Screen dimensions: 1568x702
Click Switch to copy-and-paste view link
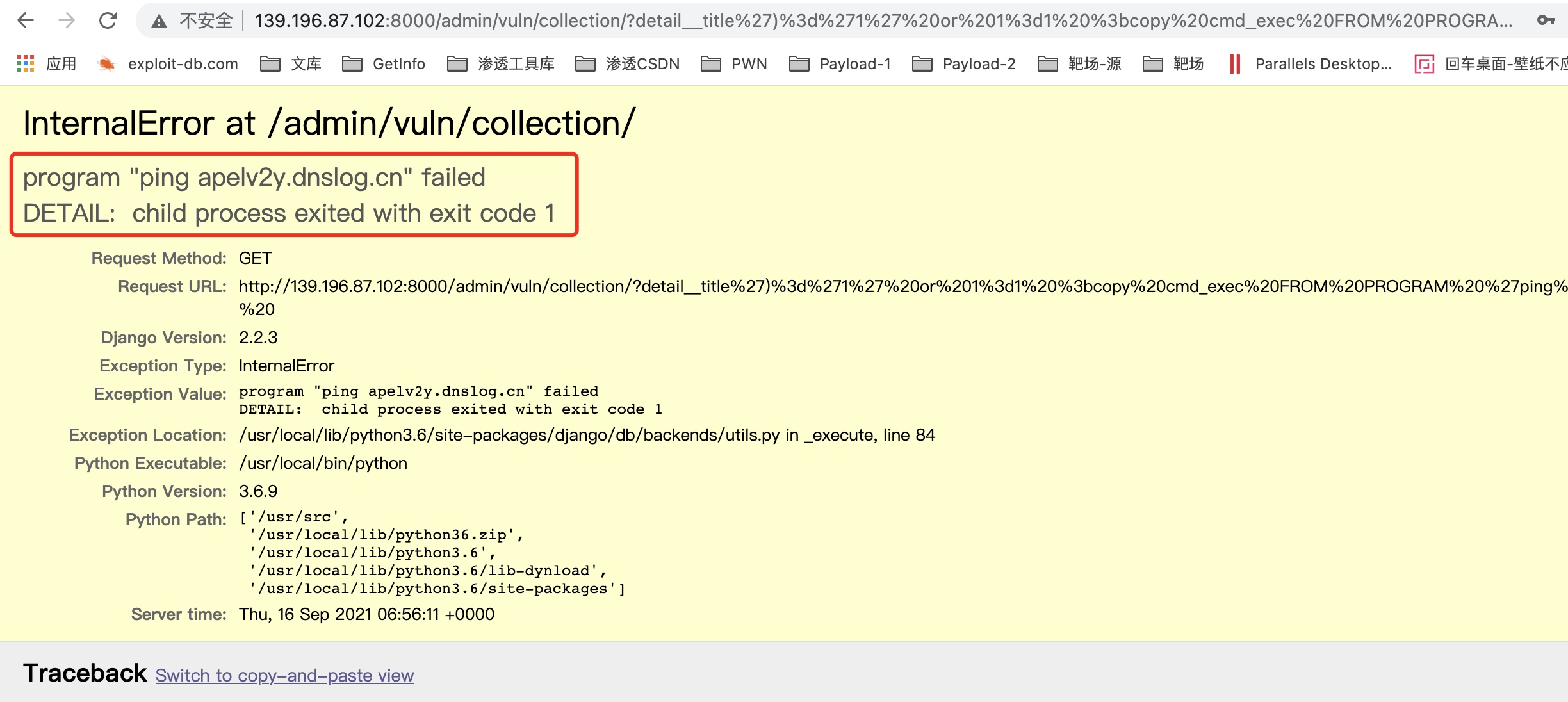point(284,675)
